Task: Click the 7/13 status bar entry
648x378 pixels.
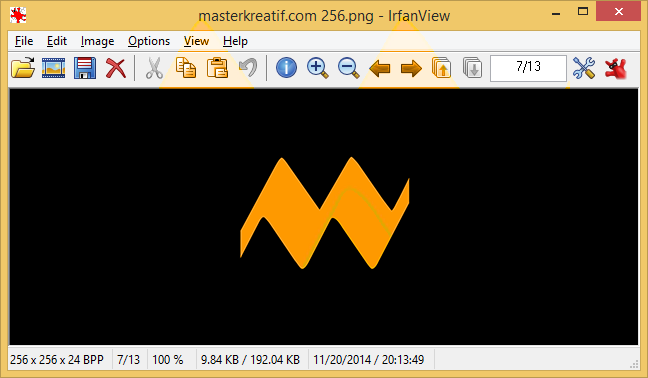Action: [129, 359]
